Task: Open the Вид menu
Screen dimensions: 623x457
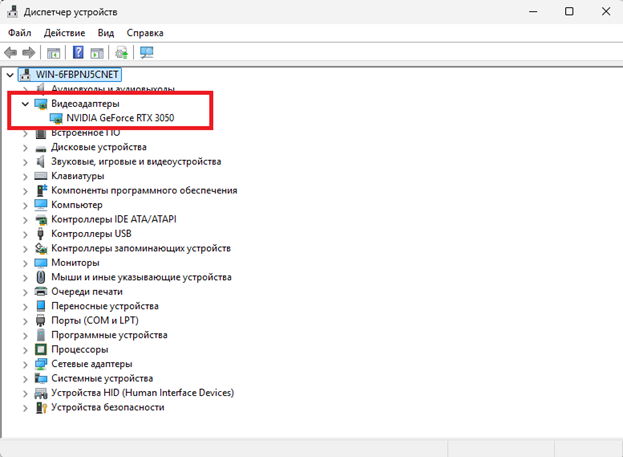Action: tap(106, 33)
